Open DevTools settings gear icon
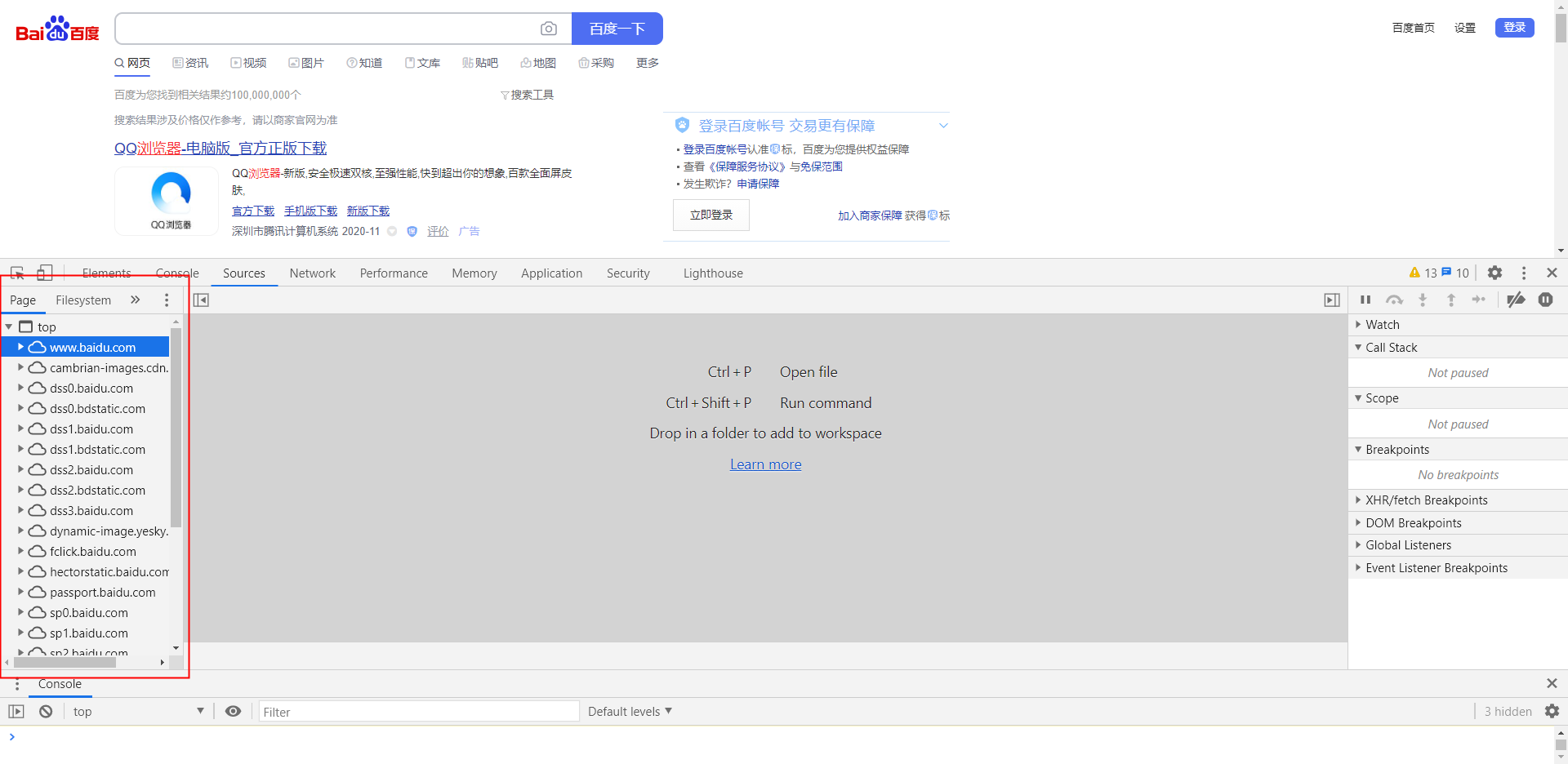Viewport: 1568px width, 764px height. pyautogui.click(x=1494, y=273)
